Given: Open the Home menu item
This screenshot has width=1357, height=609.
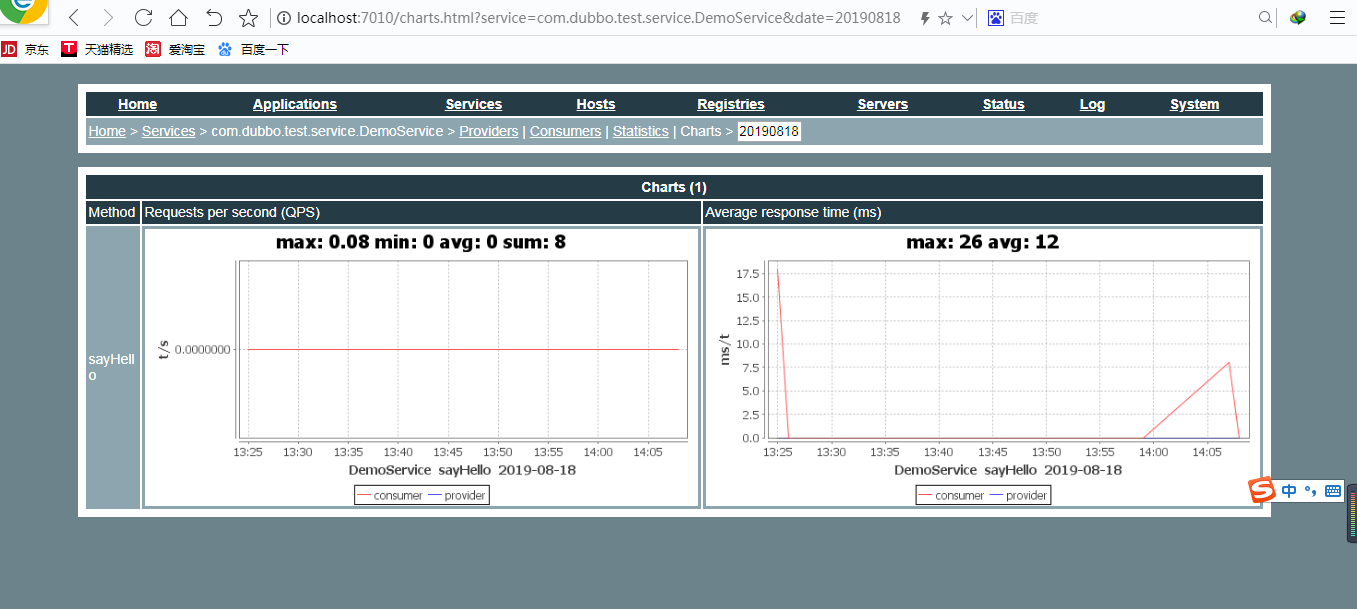Looking at the screenshot, I should [x=137, y=104].
